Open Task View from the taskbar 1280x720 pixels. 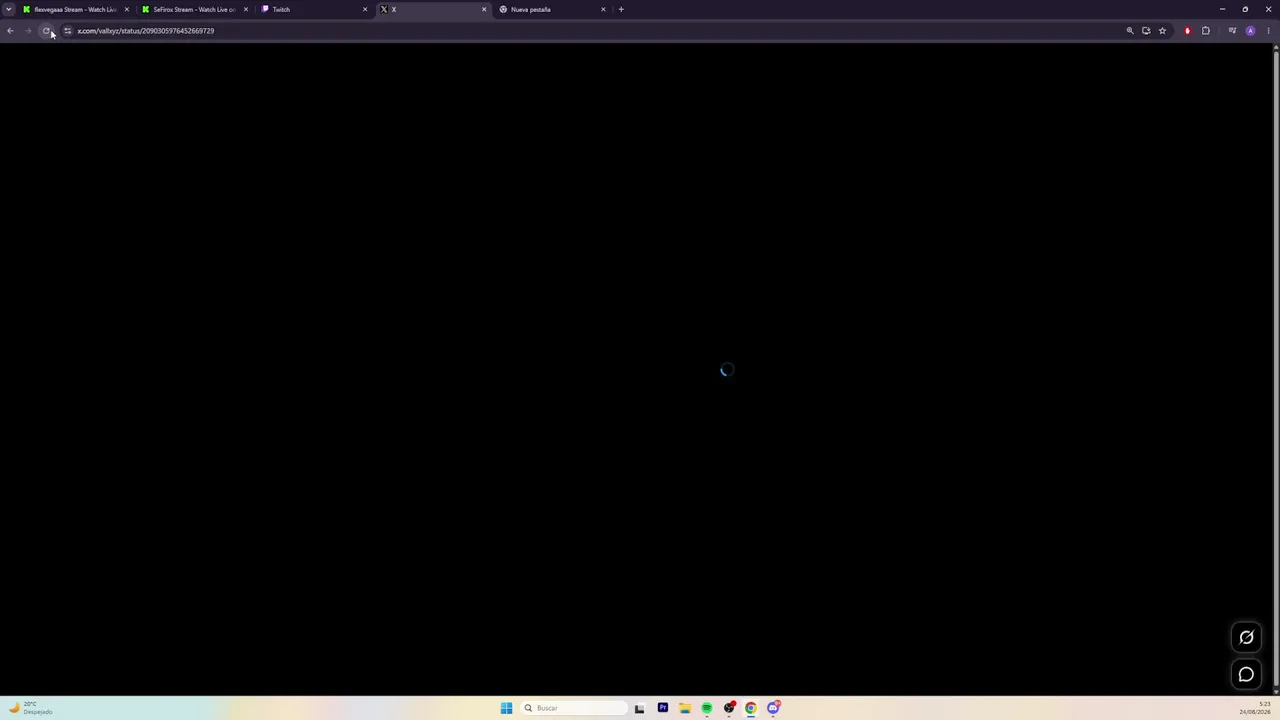639,708
